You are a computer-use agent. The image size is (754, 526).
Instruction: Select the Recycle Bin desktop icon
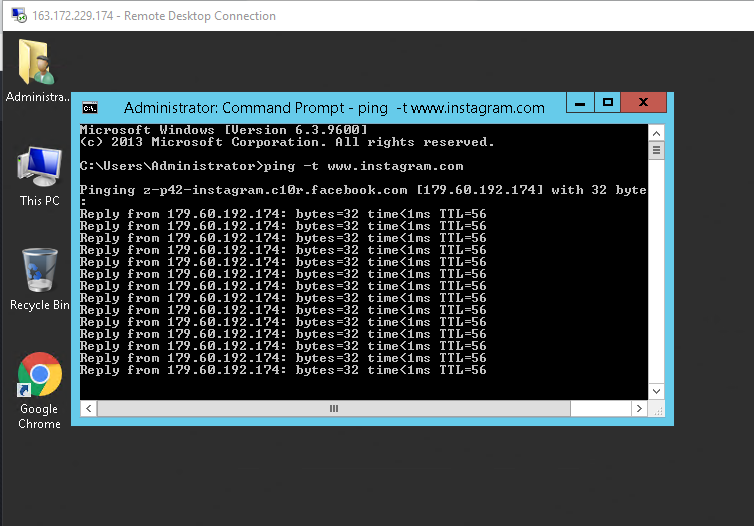click(39, 279)
